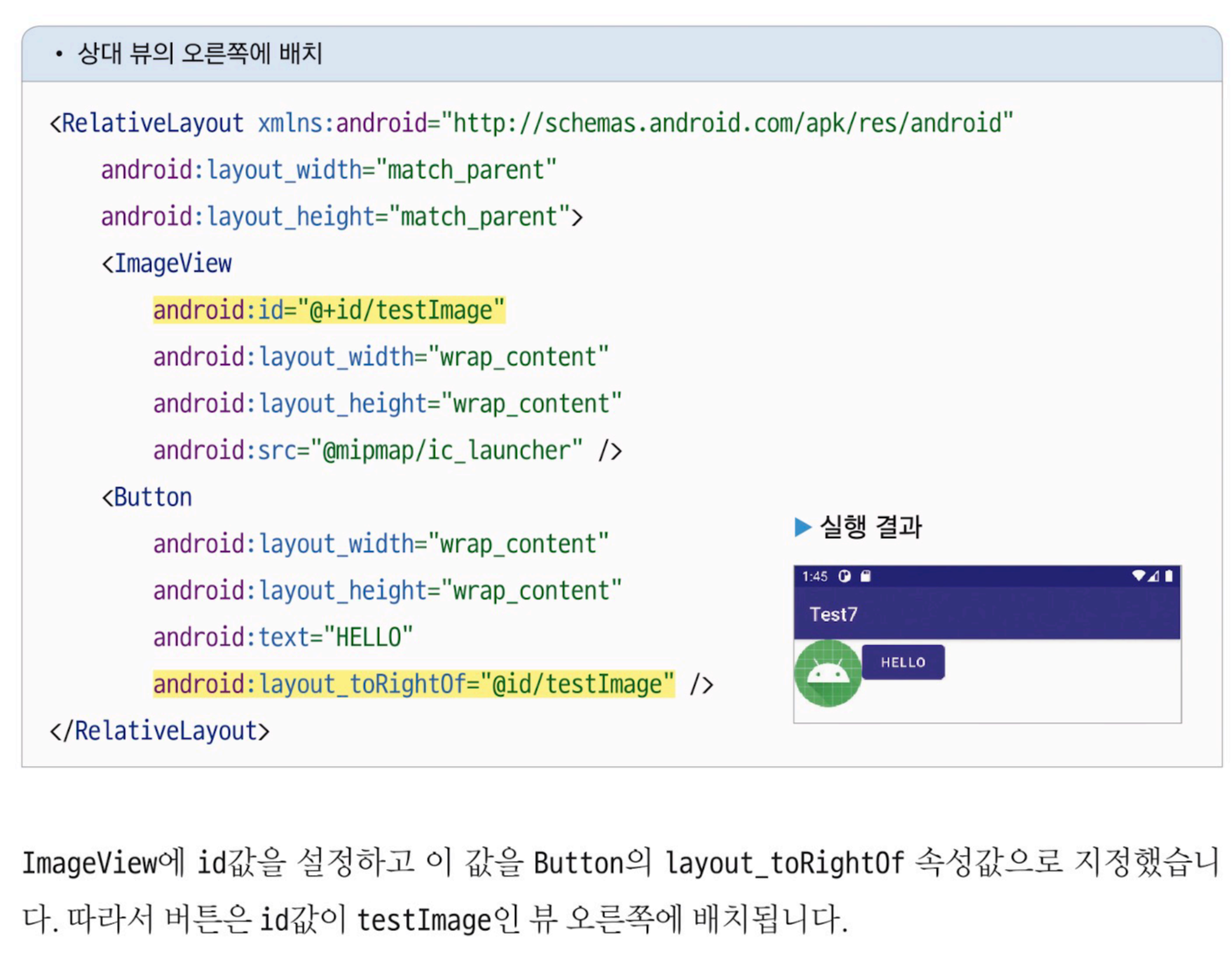Click the <RelativeLayout xmlns:android opening line
The width and height of the screenshot is (1232, 965).
coord(531,123)
